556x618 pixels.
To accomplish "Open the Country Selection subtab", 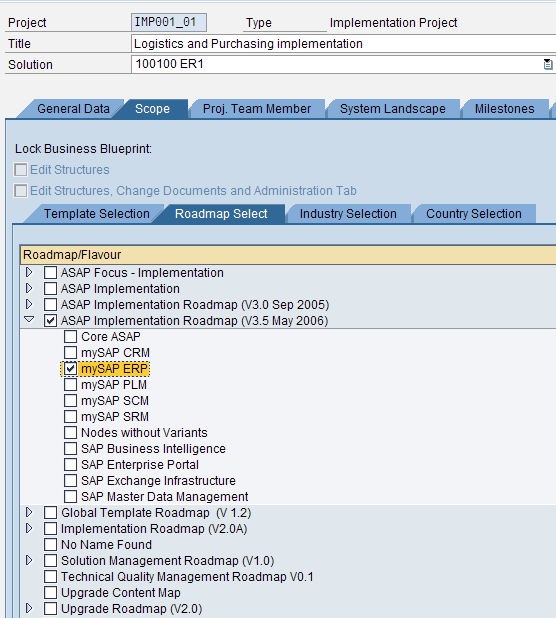I will pos(474,214).
